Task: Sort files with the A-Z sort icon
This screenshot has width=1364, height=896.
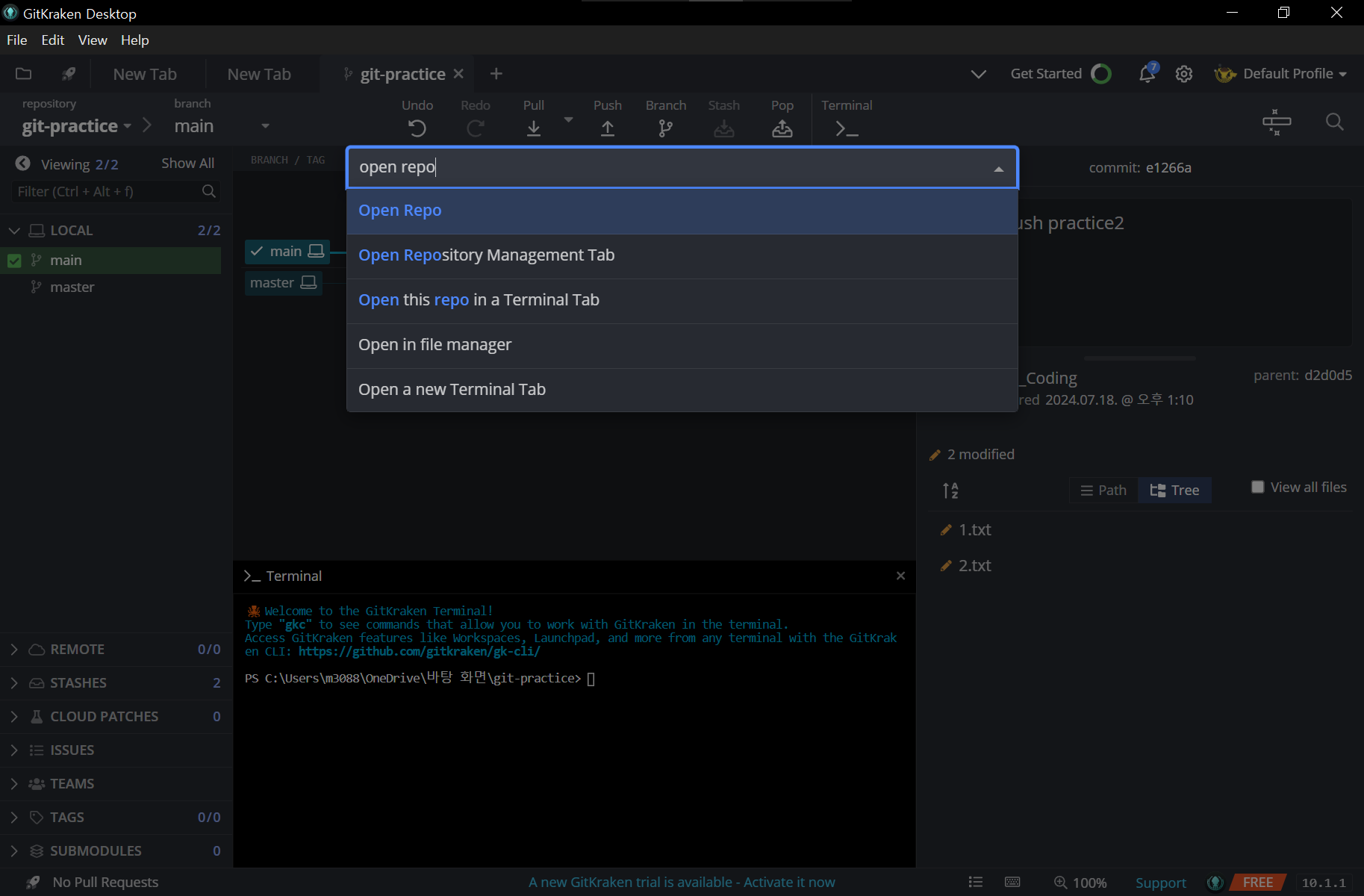Action: point(950,491)
